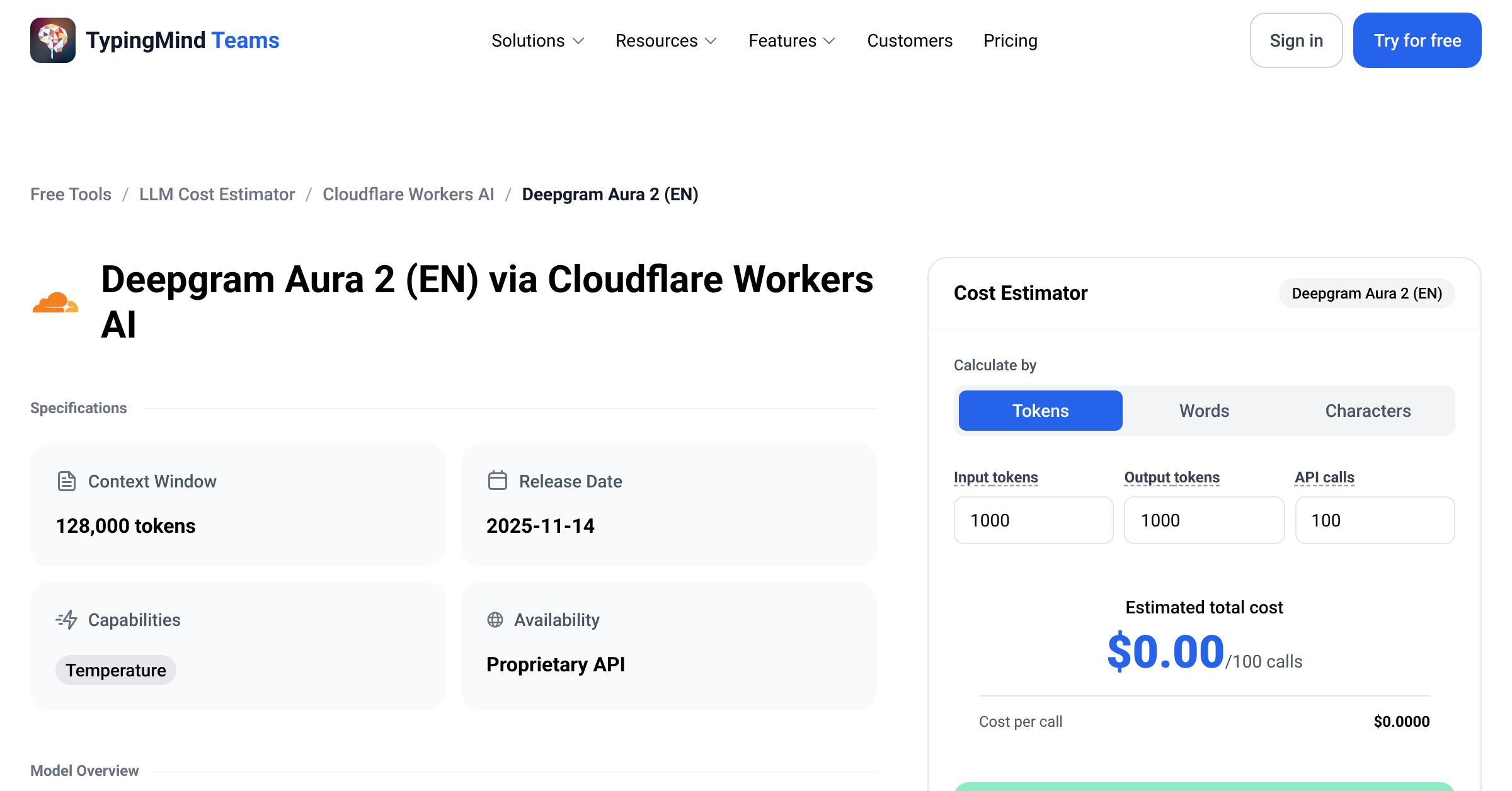The image size is (1512, 791).
Task: Click the 128,000 tokens value
Action: pos(126,526)
